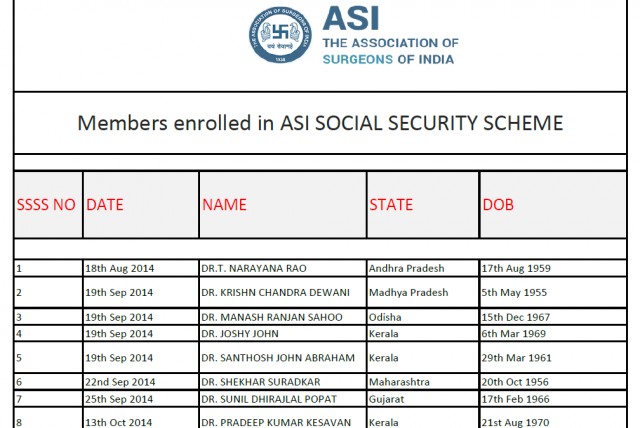640x428 pixels.
Task: Click 'The Association of Surgeons of India' text
Action: [391, 51]
